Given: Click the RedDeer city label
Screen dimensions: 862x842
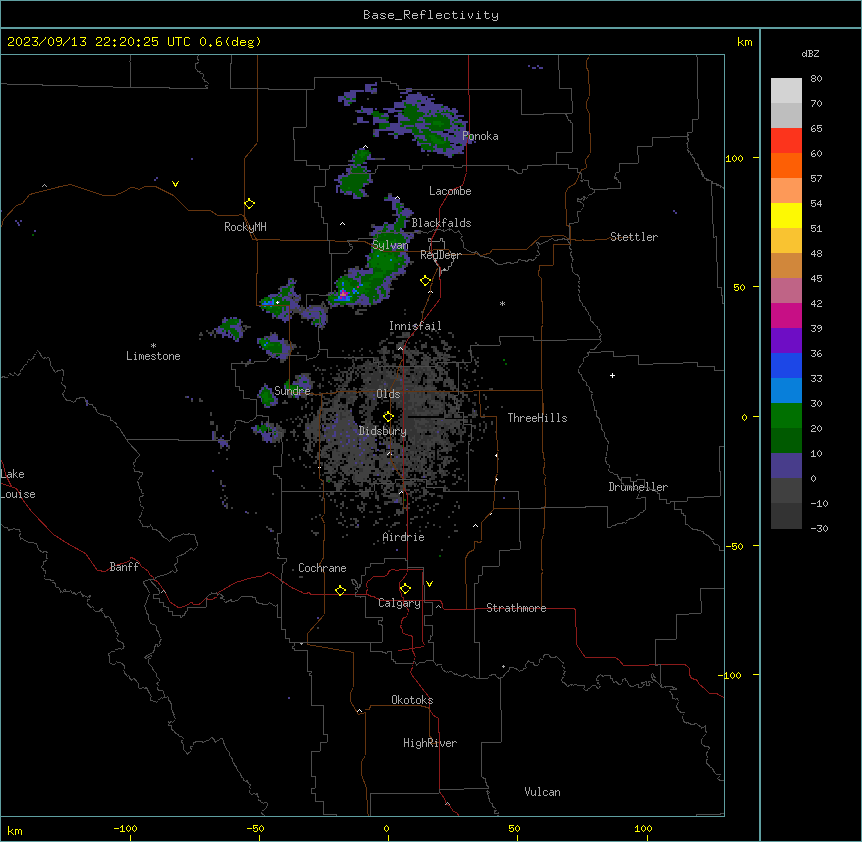Looking at the screenshot, I should coord(440,255).
